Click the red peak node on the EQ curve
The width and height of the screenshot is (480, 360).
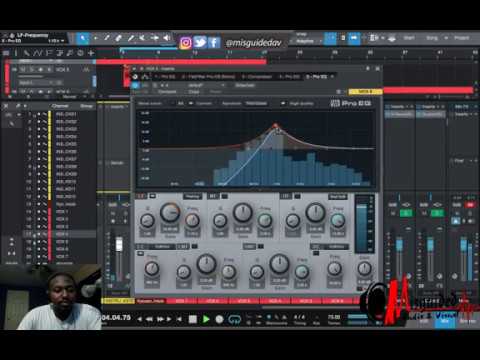pyautogui.click(x=275, y=126)
